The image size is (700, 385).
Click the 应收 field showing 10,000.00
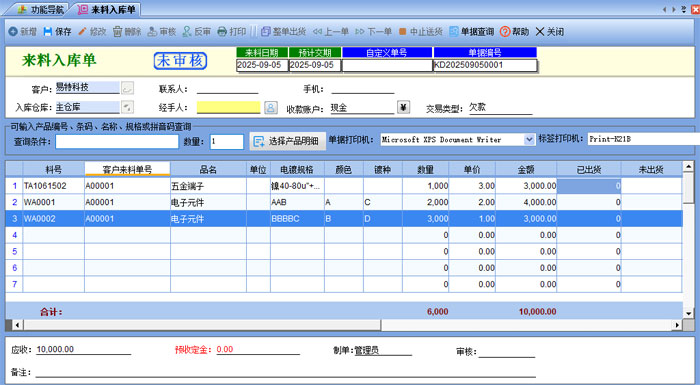click(x=83, y=349)
